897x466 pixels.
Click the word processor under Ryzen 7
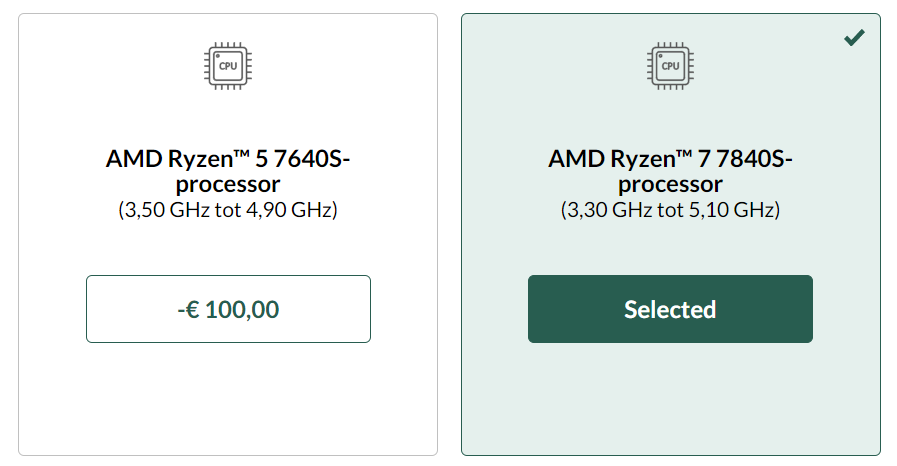pyautogui.click(x=670, y=185)
